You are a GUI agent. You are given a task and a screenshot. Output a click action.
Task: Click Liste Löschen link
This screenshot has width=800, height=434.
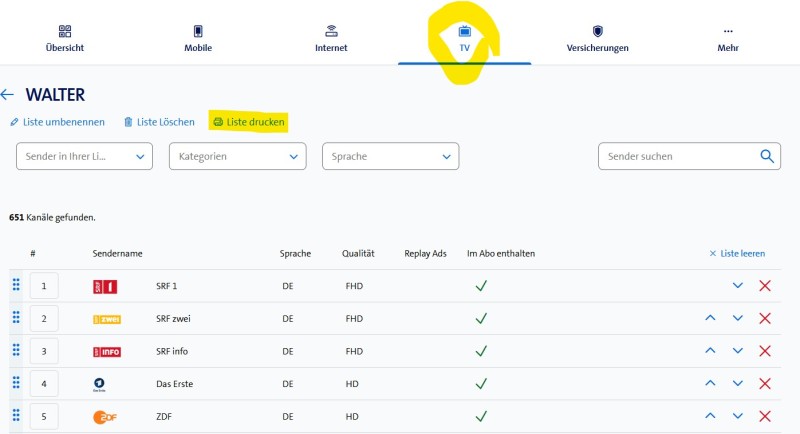159,122
